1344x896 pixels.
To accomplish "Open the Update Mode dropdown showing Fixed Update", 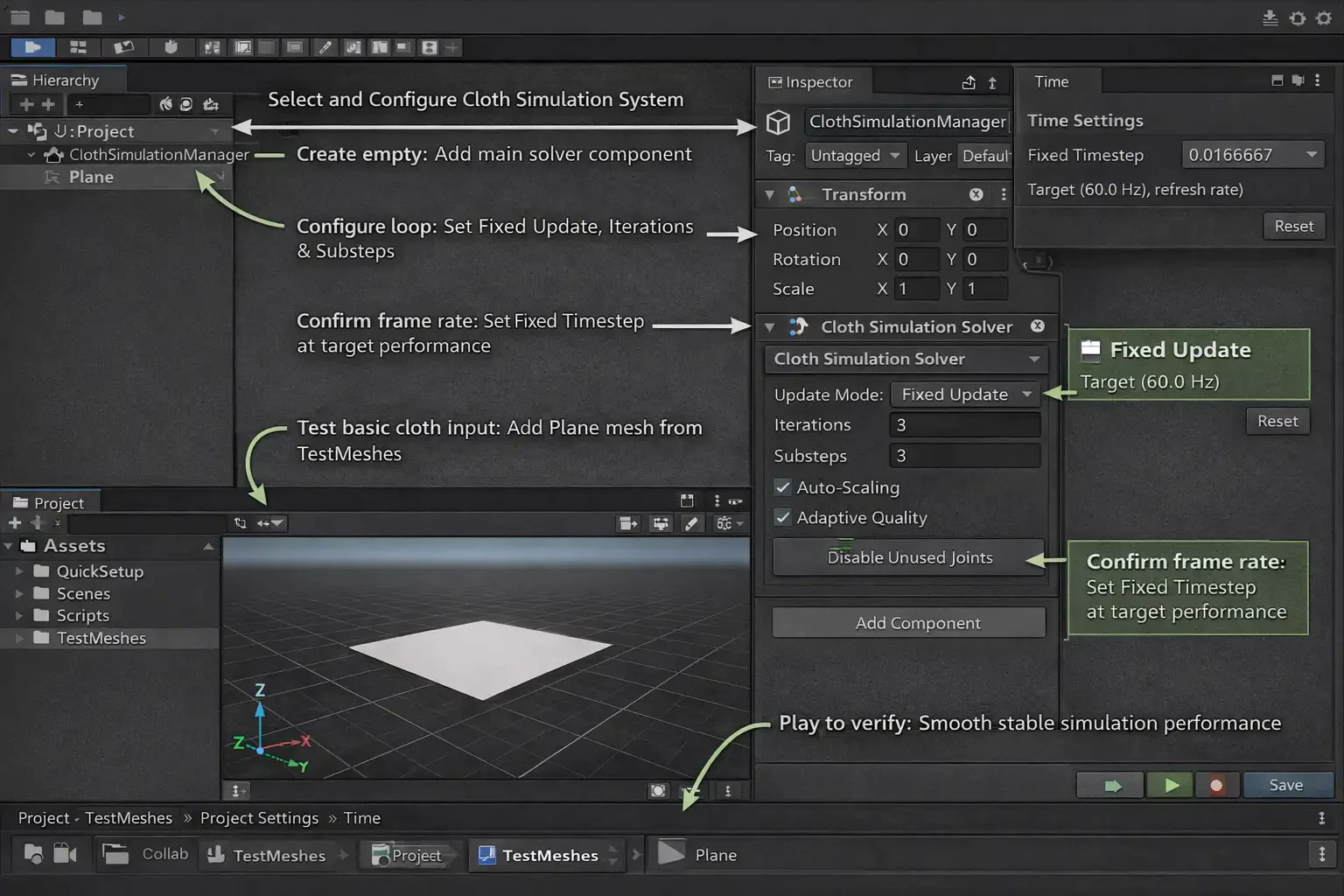I will point(963,394).
